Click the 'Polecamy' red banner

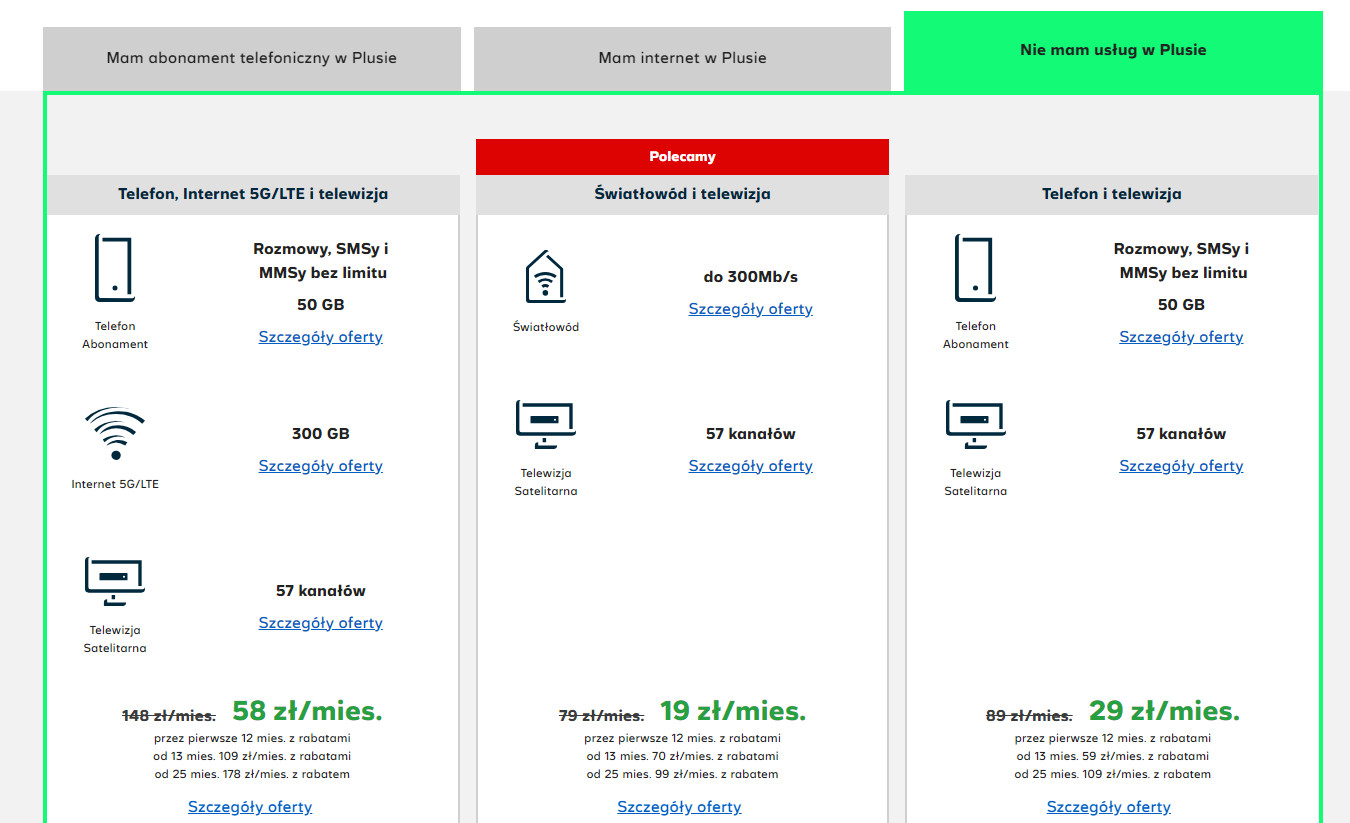tap(682, 157)
